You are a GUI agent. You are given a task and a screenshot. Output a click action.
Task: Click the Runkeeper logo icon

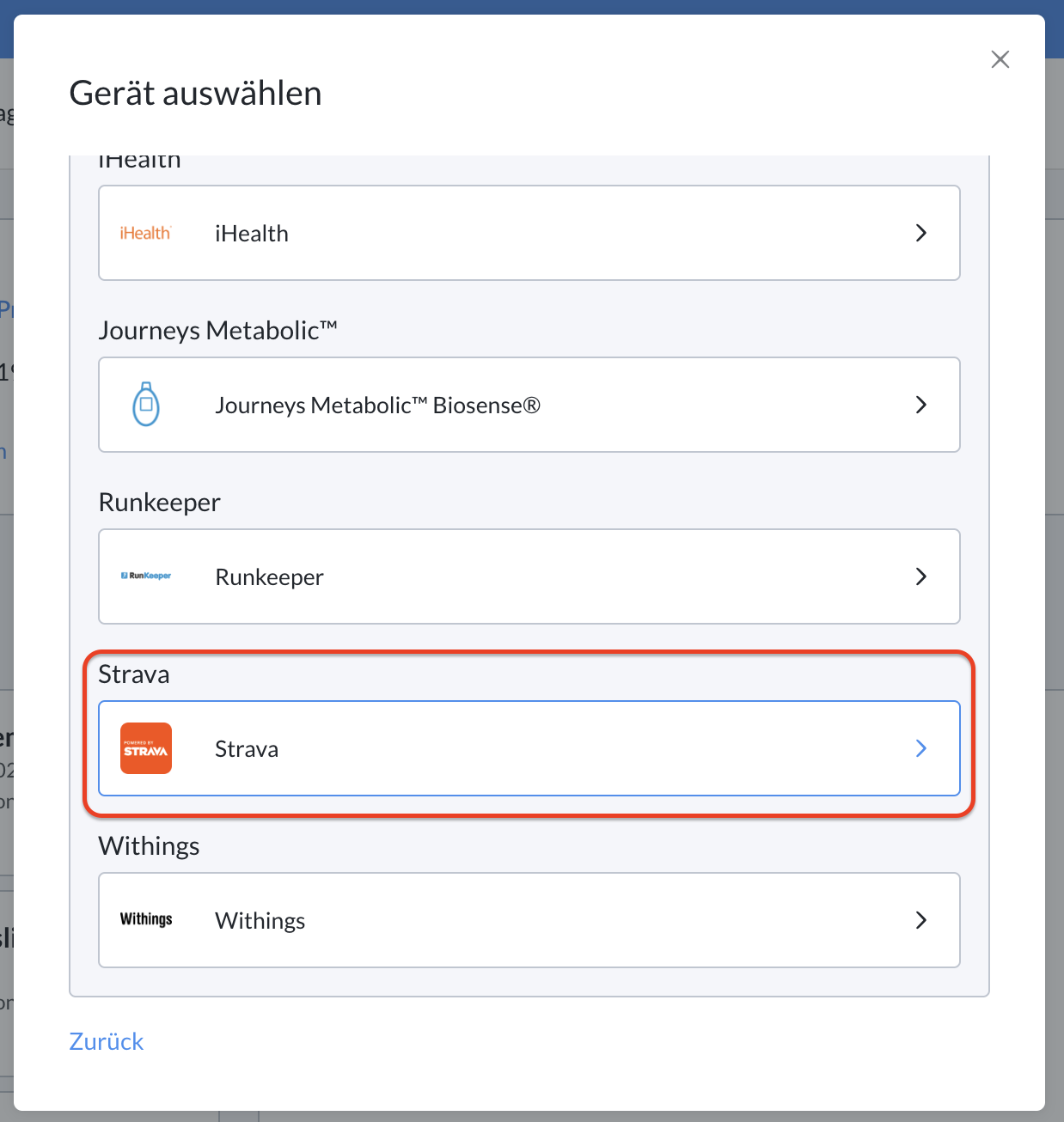pyautogui.click(x=146, y=576)
